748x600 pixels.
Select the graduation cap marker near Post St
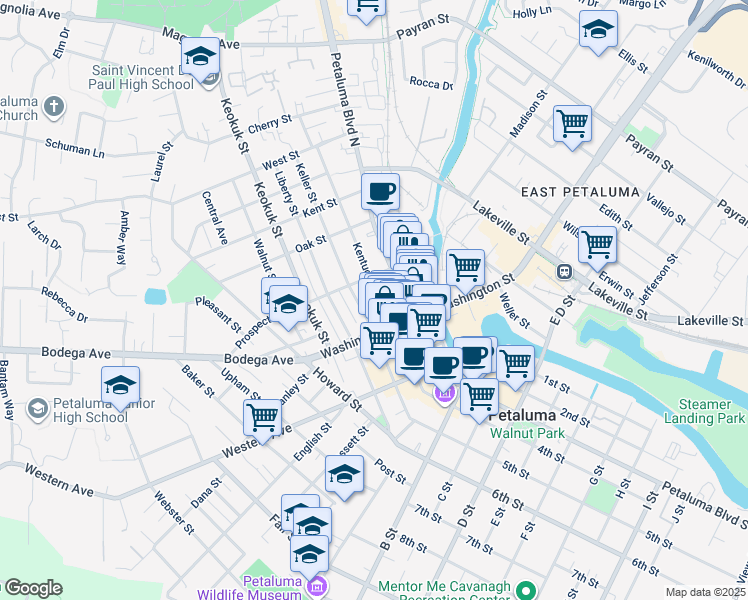click(344, 474)
